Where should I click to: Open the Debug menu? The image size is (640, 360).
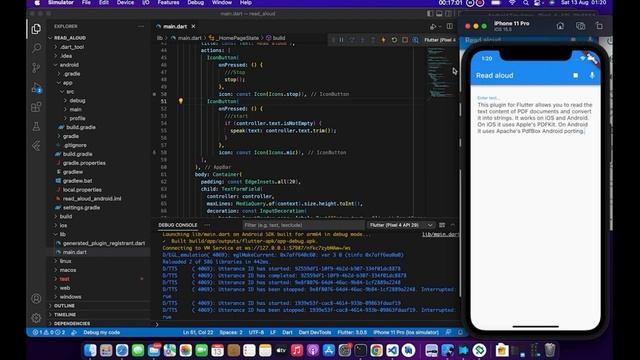(x=196, y=3)
